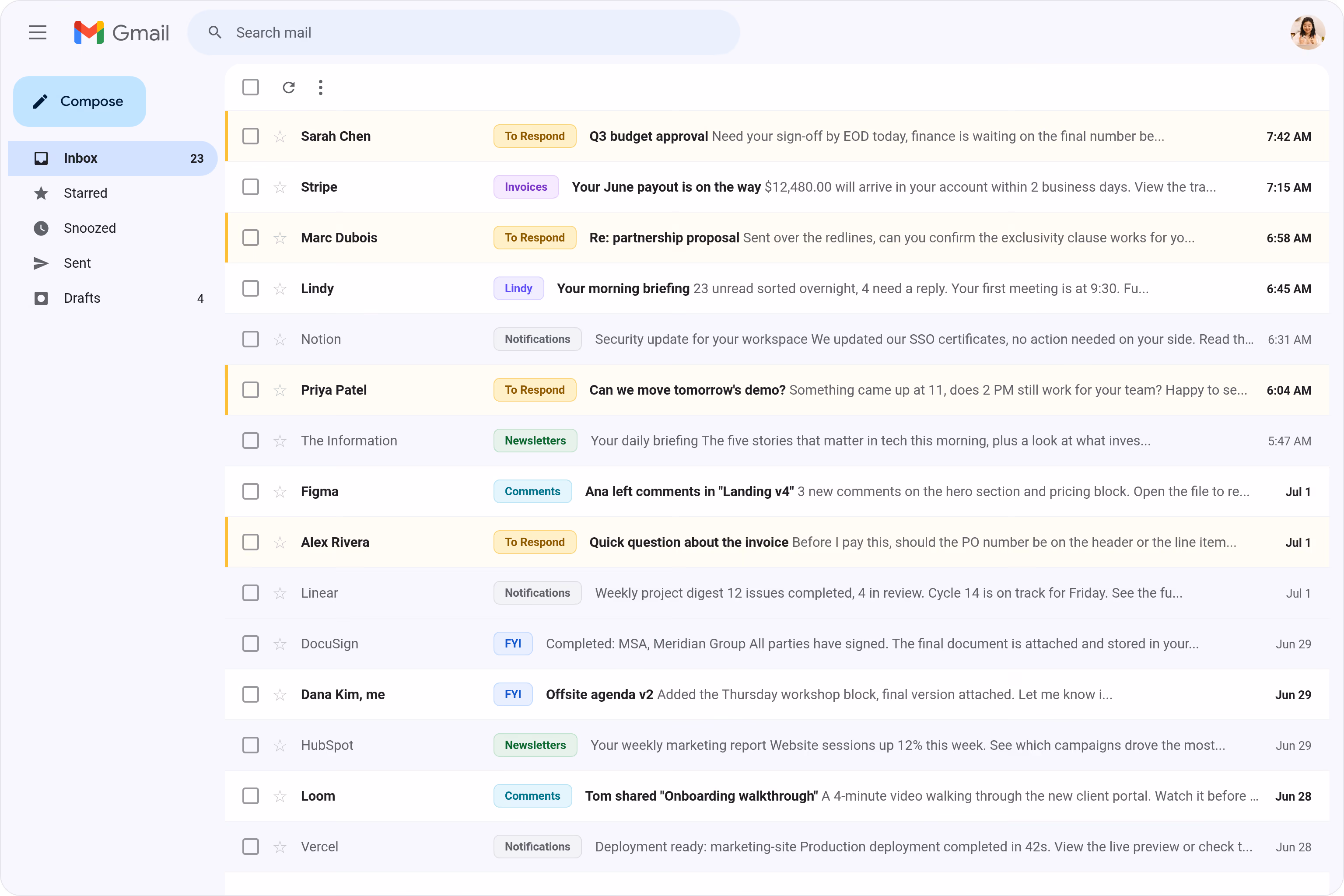Open Tom shared "Onboarding walkthrough" email
The image size is (1344, 896).
(x=777, y=796)
